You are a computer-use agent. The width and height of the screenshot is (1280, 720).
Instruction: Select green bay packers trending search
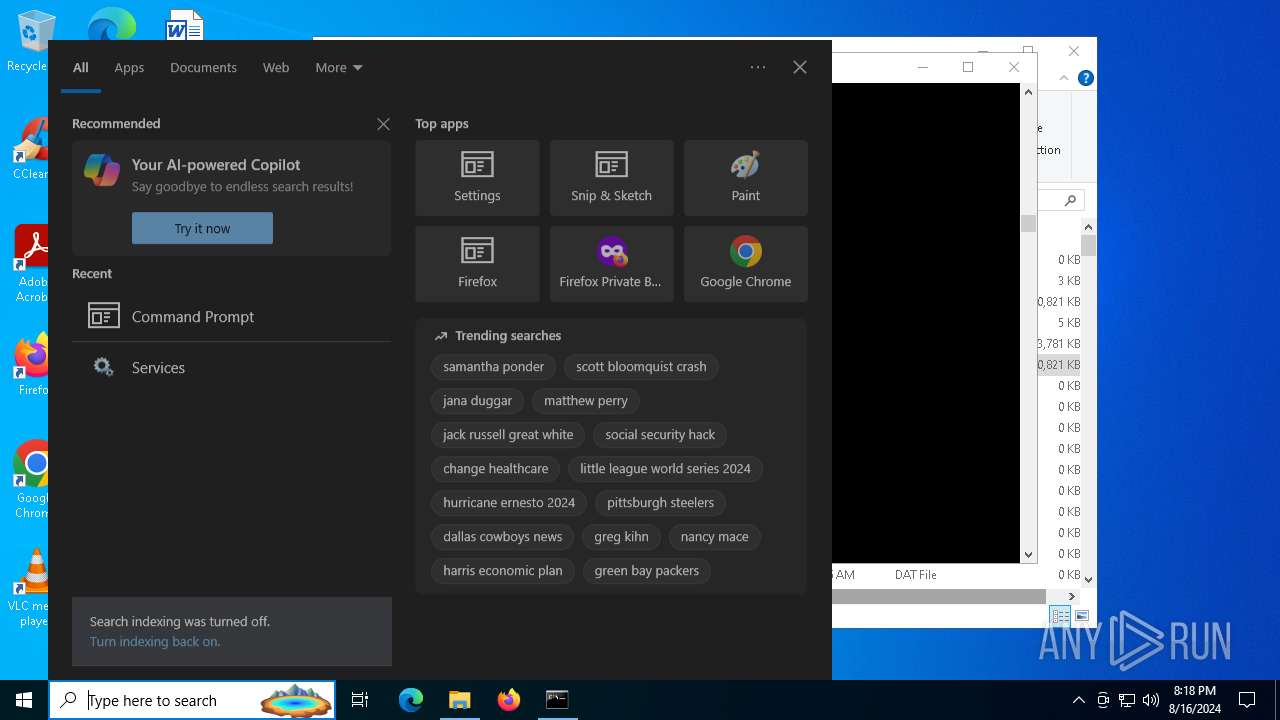point(647,571)
